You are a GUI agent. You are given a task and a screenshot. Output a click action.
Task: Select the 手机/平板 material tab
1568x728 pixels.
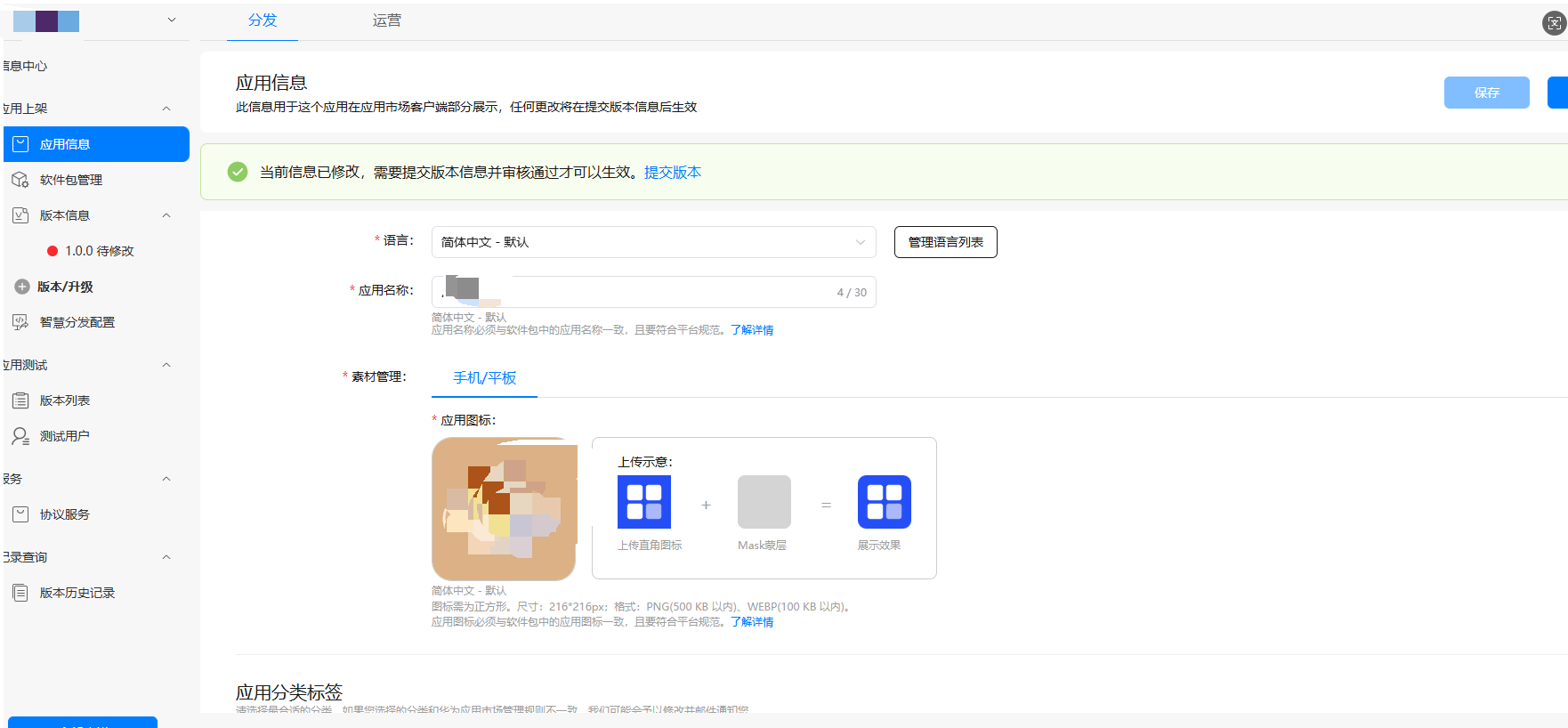click(484, 378)
